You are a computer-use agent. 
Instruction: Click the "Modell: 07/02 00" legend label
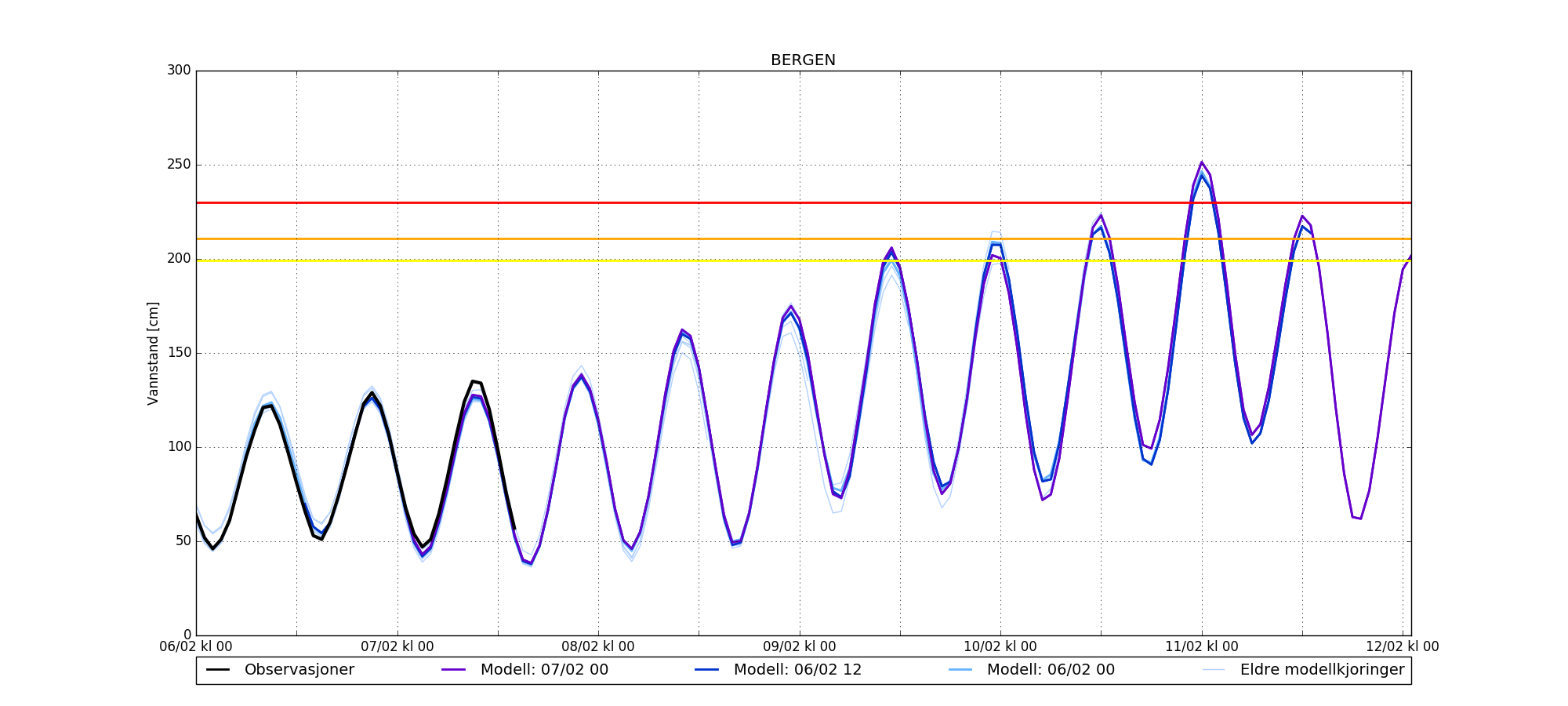[x=544, y=670]
